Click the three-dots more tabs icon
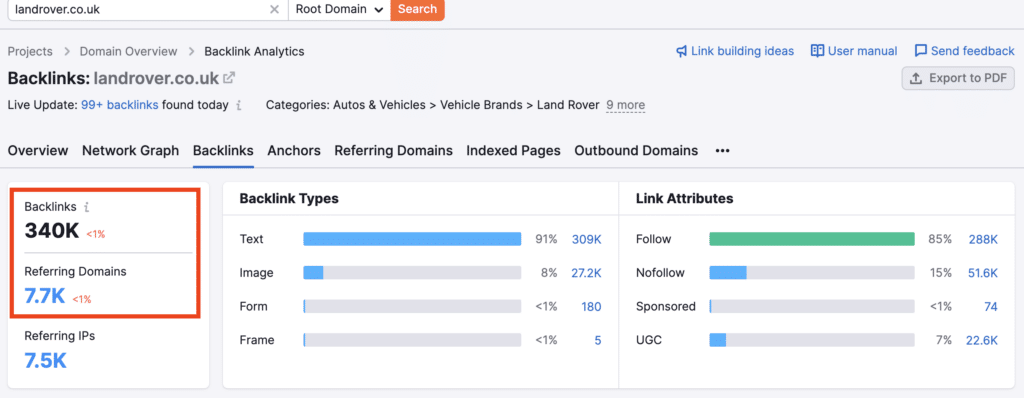Image resolution: width=1024 pixels, height=398 pixels. click(722, 151)
